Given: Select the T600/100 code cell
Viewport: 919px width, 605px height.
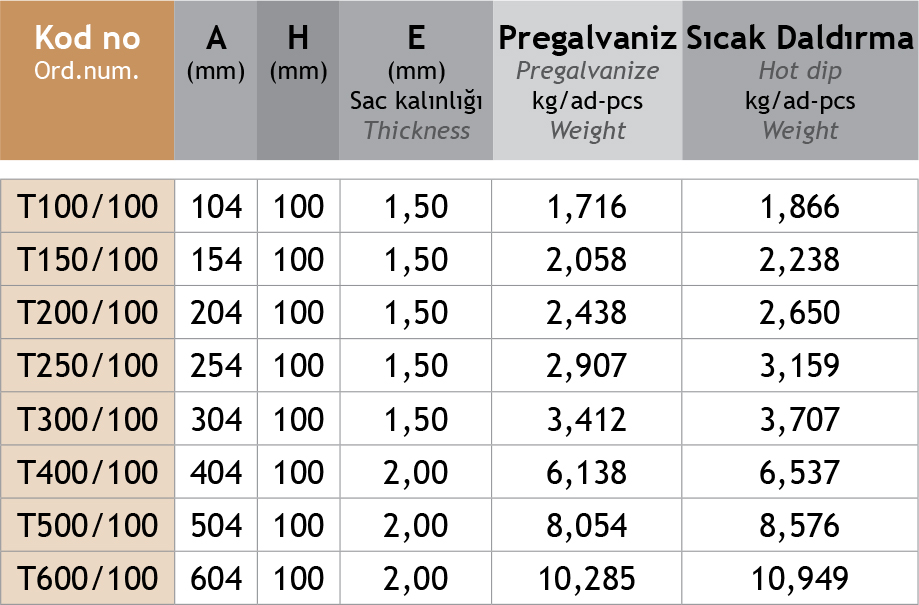Looking at the screenshot, I should [x=88, y=578].
